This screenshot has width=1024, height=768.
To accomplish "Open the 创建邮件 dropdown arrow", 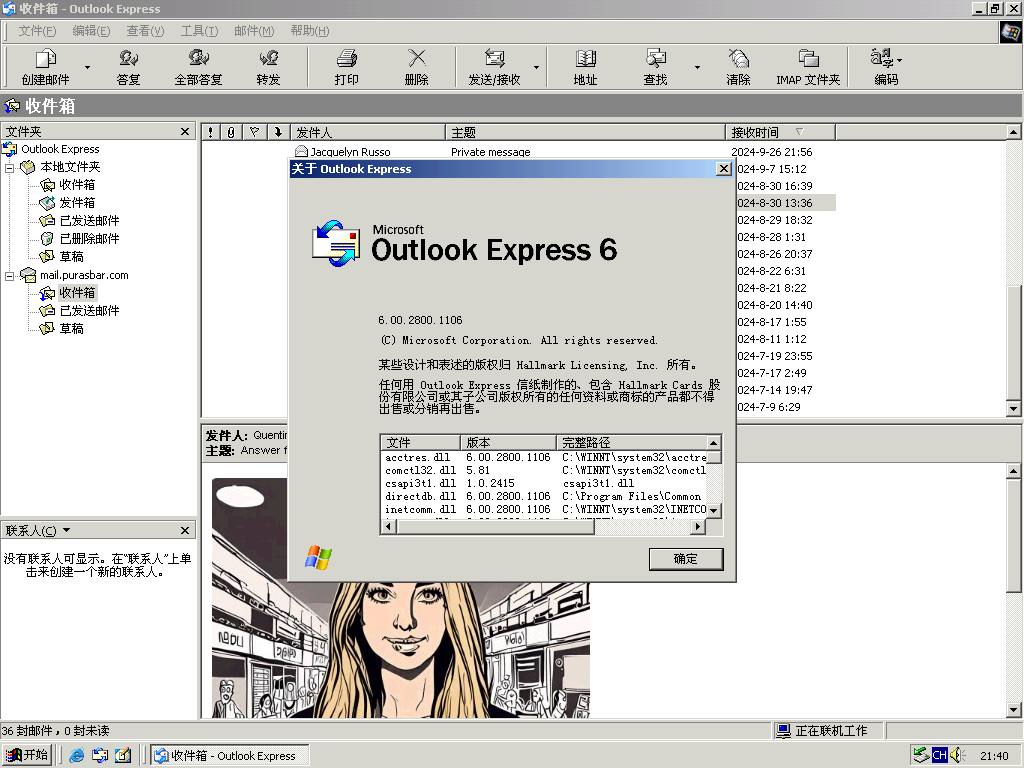I will click(x=88, y=67).
